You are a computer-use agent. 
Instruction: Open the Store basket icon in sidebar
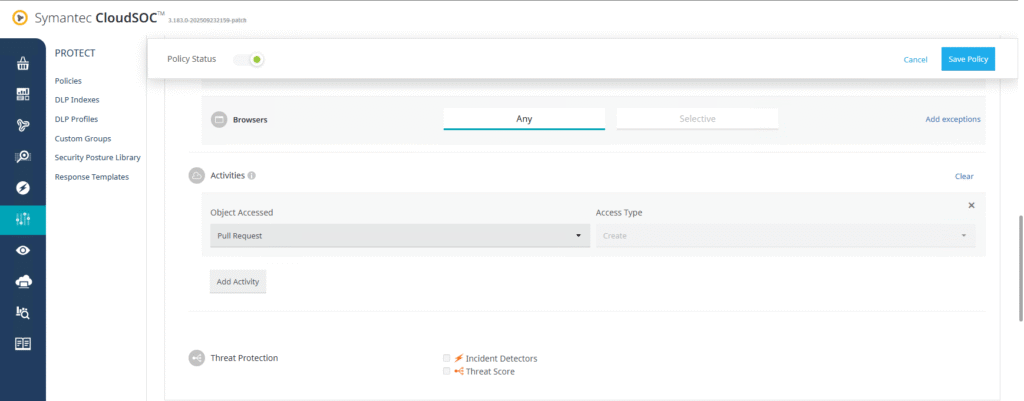tap(22, 63)
